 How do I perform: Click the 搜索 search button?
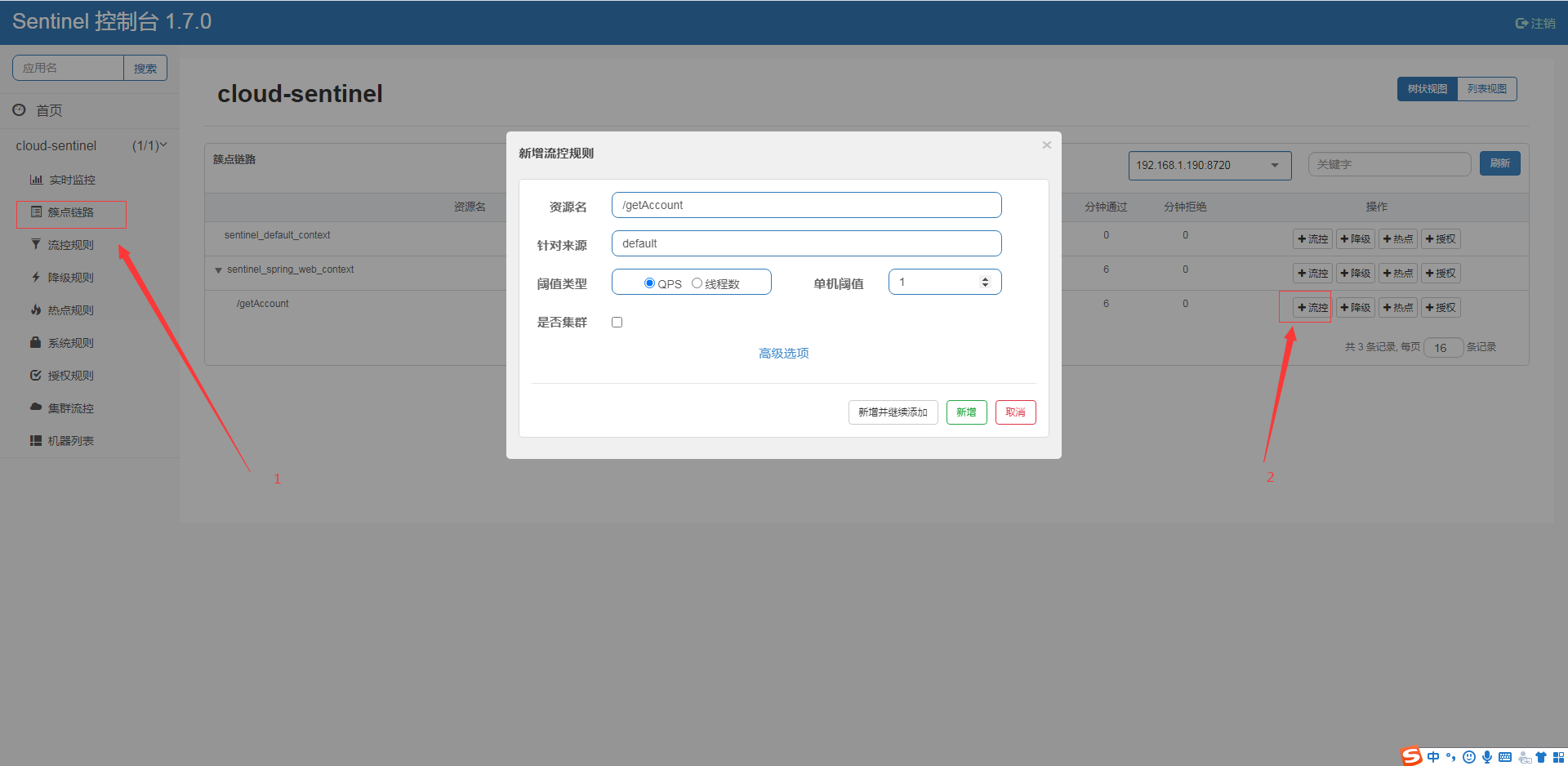coord(145,69)
